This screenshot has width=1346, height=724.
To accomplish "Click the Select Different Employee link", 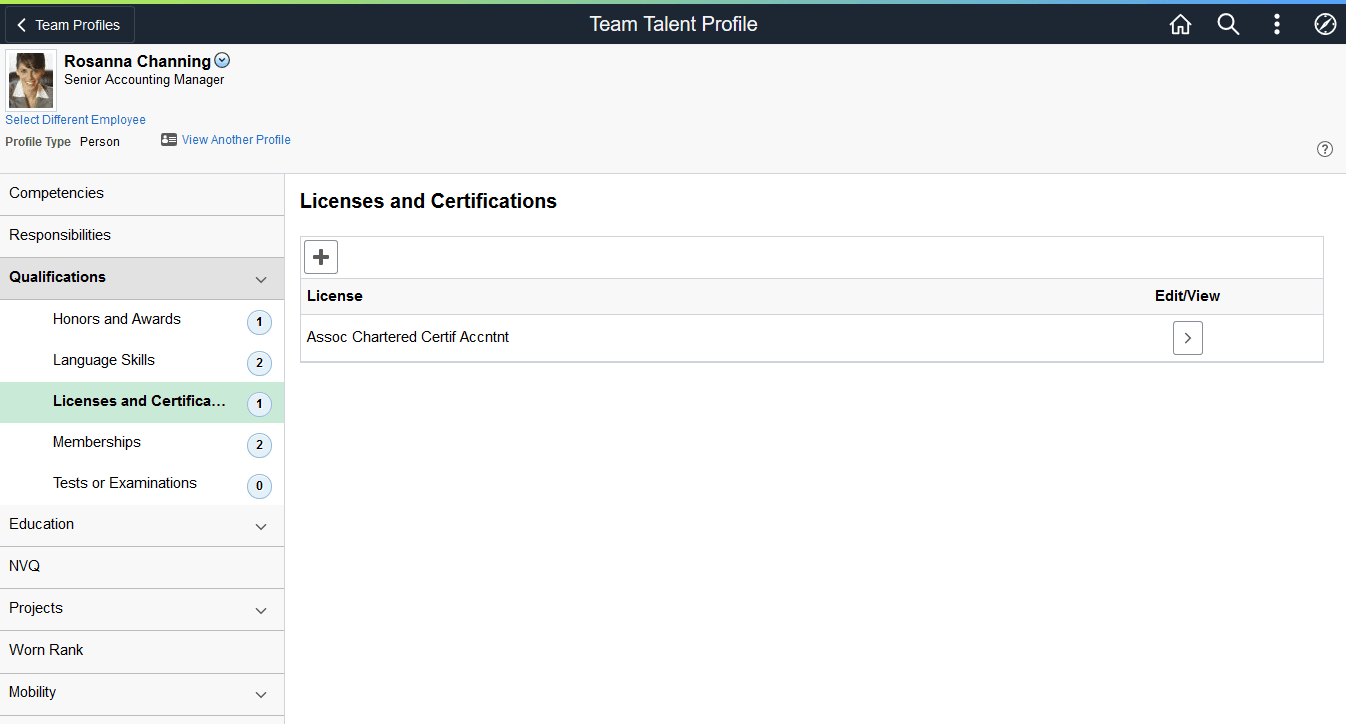I will pos(75,119).
